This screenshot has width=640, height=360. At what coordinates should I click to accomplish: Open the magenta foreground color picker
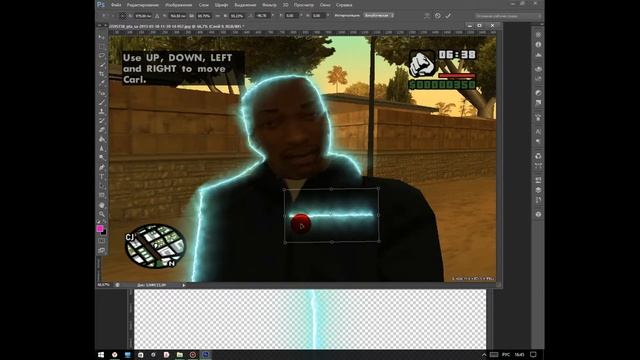(x=100, y=229)
